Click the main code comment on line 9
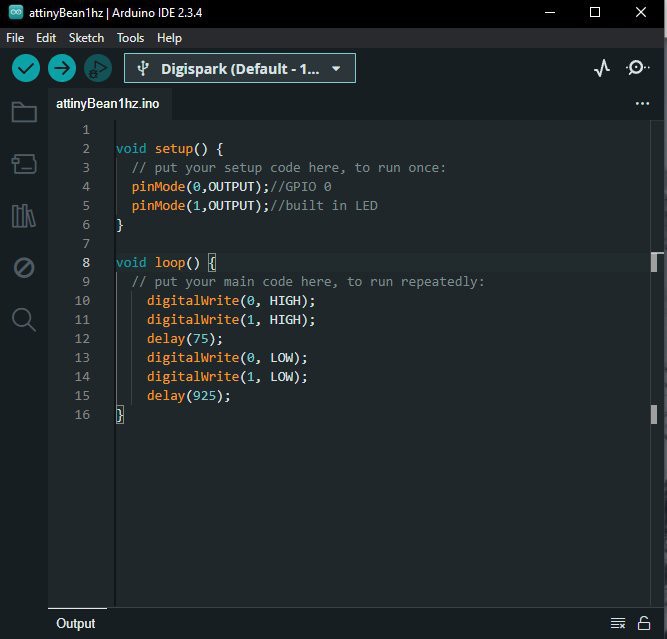The width and height of the screenshot is (667, 639). click(308, 282)
